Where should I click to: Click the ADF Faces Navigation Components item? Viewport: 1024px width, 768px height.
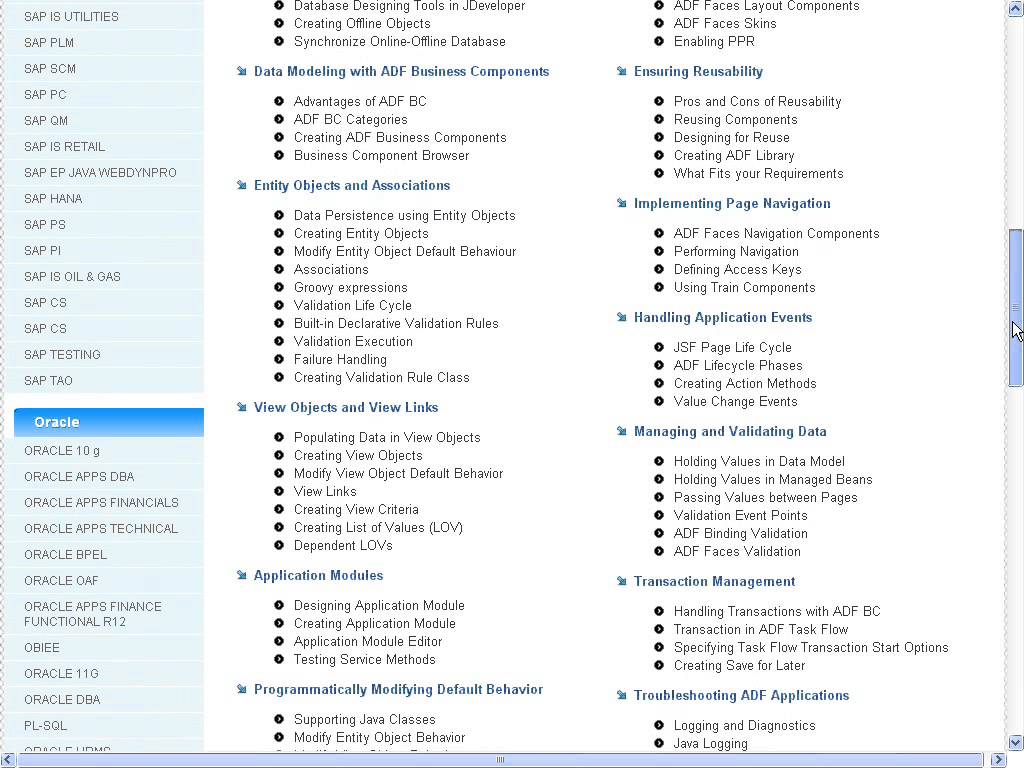point(776,234)
